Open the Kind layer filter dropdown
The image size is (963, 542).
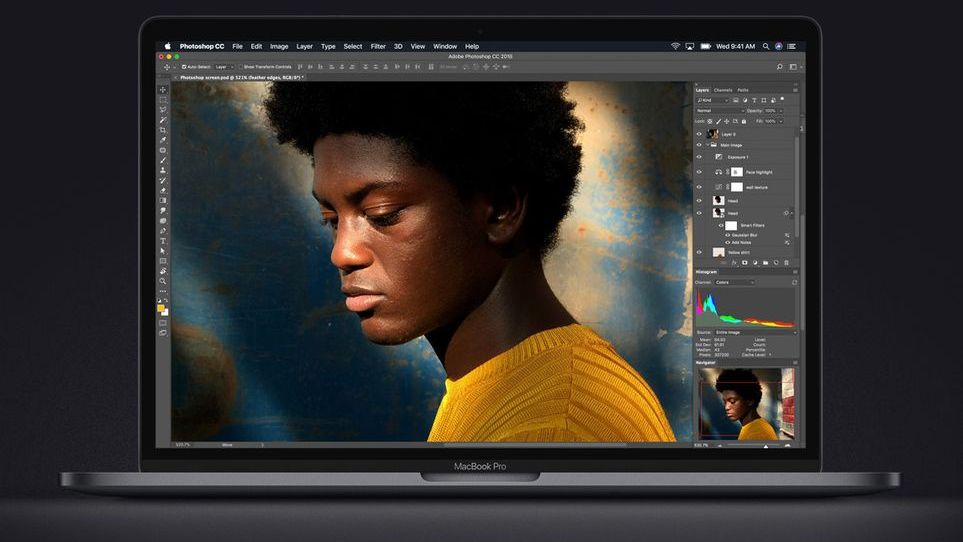712,100
